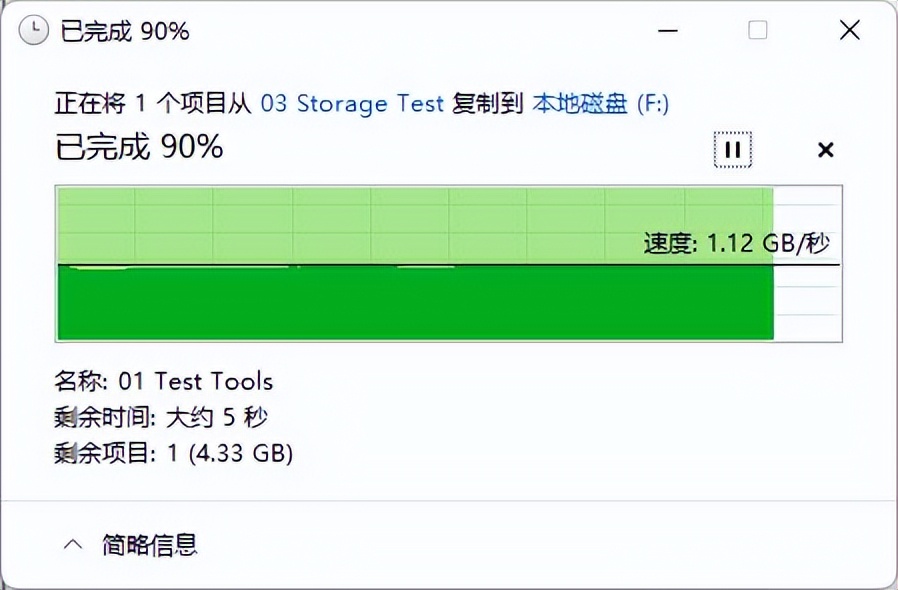The height and width of the screenshot is (590, 898).
Task: Click the 速度: 1.12 GB/秒 speed label
Action: 736,243
